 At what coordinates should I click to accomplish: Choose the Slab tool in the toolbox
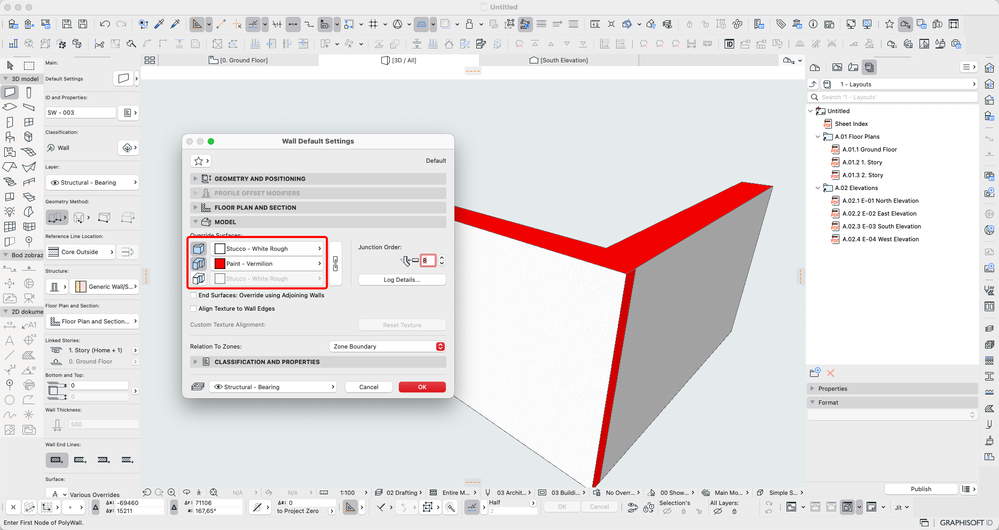[10, 107]
